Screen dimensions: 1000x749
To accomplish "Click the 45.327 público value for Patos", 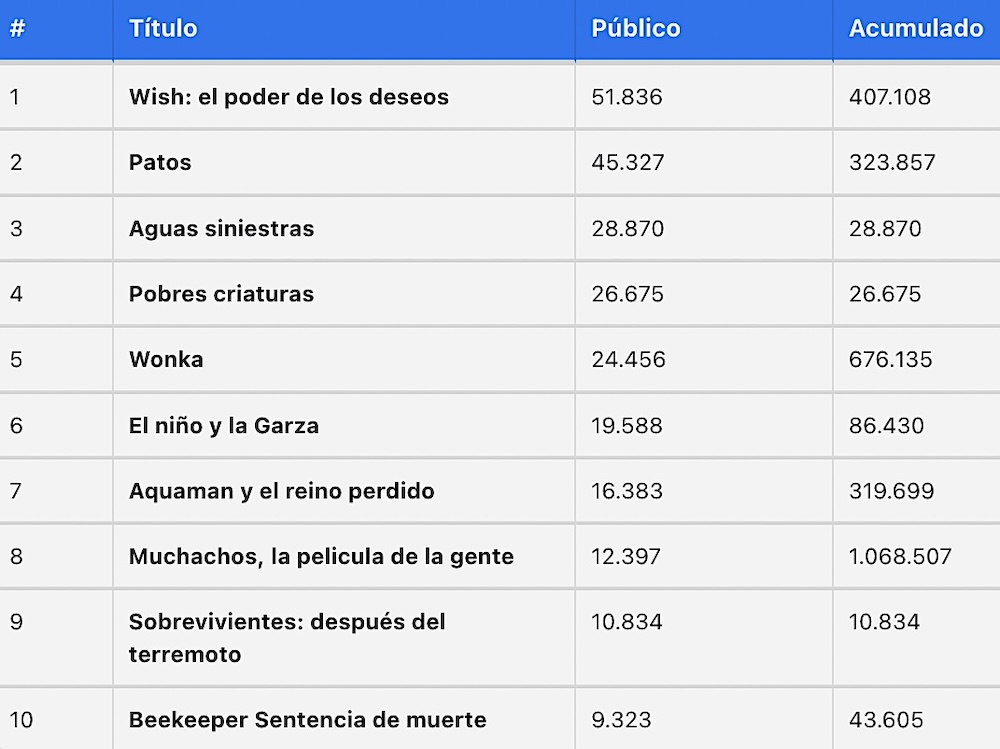I will tap(628, 163).
